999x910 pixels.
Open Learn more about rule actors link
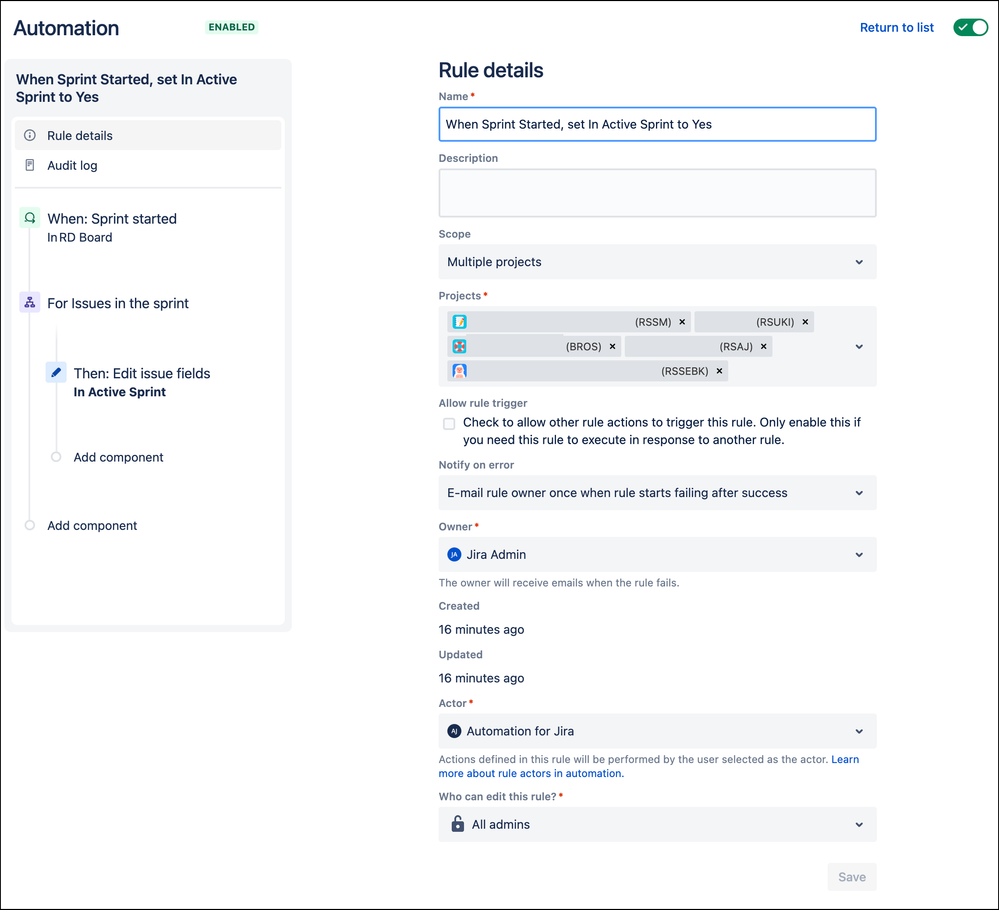pyautogui.click(x=531, y=773)
